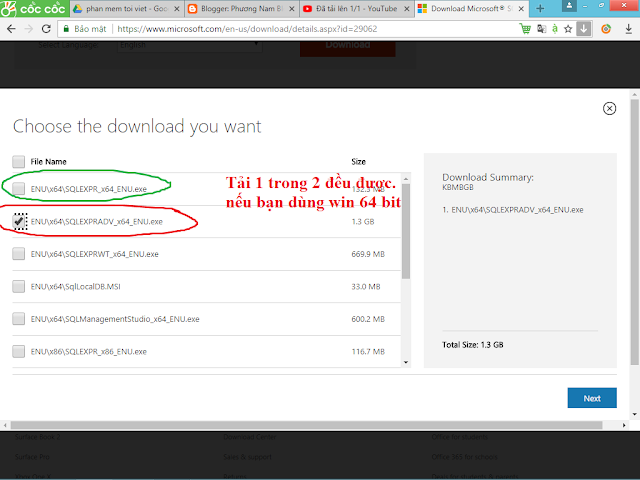Click file list scroll up arrow

(406, 179)
